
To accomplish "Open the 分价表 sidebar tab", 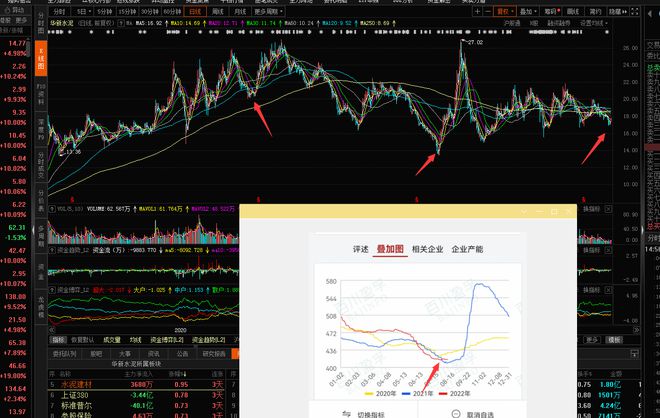I will [41, 200].
